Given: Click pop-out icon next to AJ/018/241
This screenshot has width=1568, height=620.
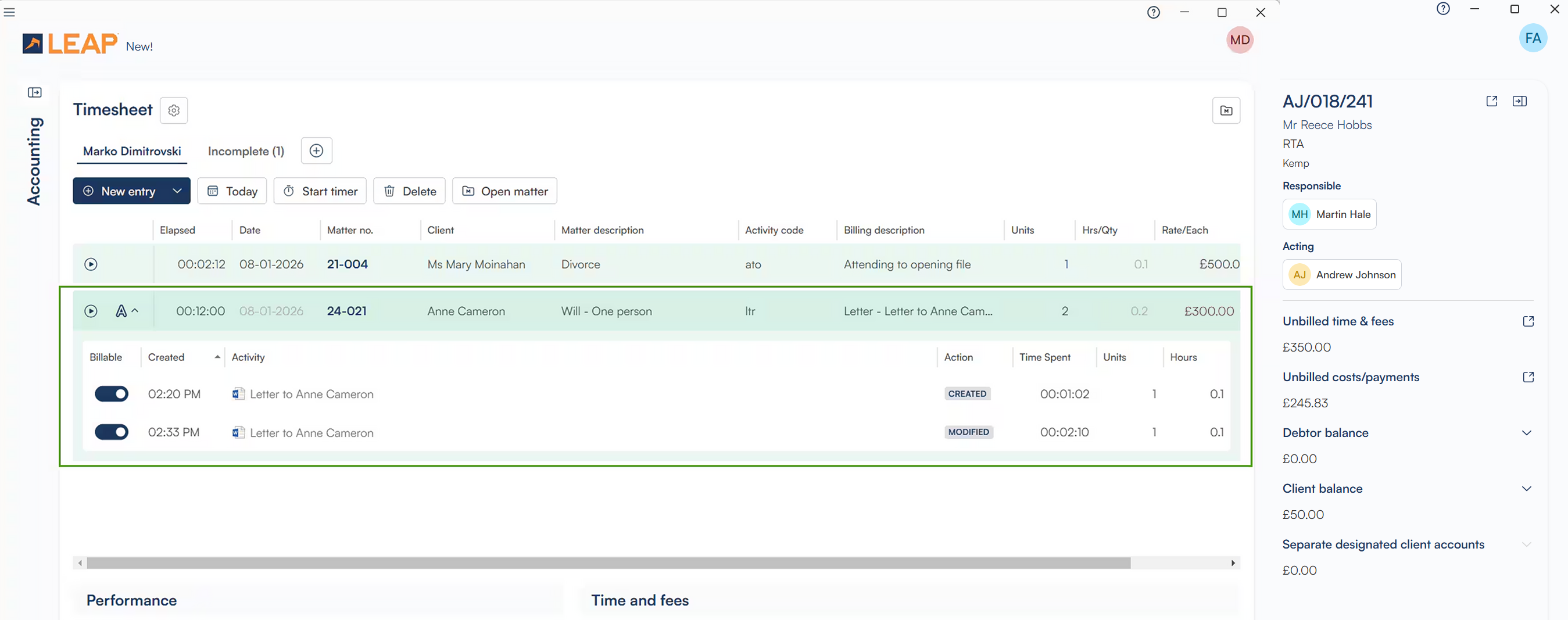Looking at the screenshot, I should [x=1491, y=101].
